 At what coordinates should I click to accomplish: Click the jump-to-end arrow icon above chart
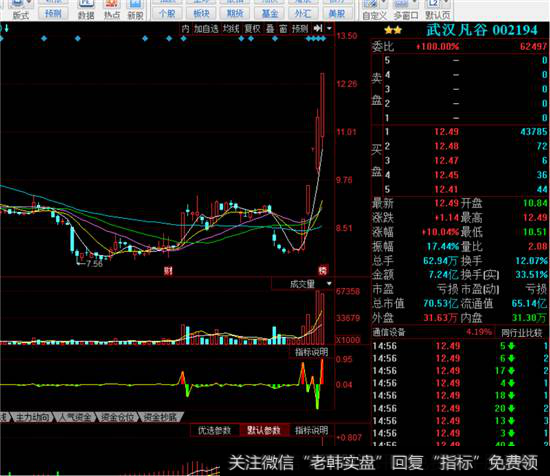tap(318, 28)
